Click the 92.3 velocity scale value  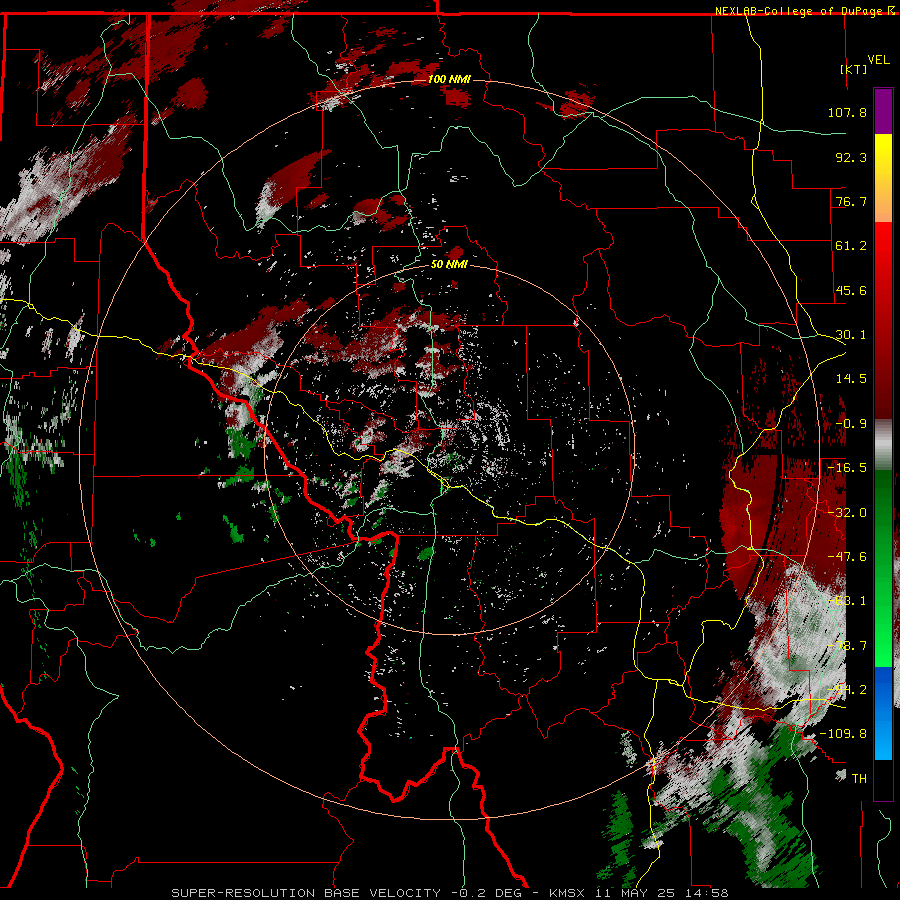[x=851, y=157]
